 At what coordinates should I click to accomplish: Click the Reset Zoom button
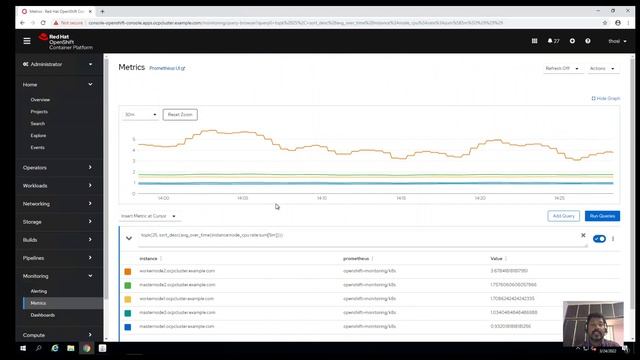click(180, 115)
